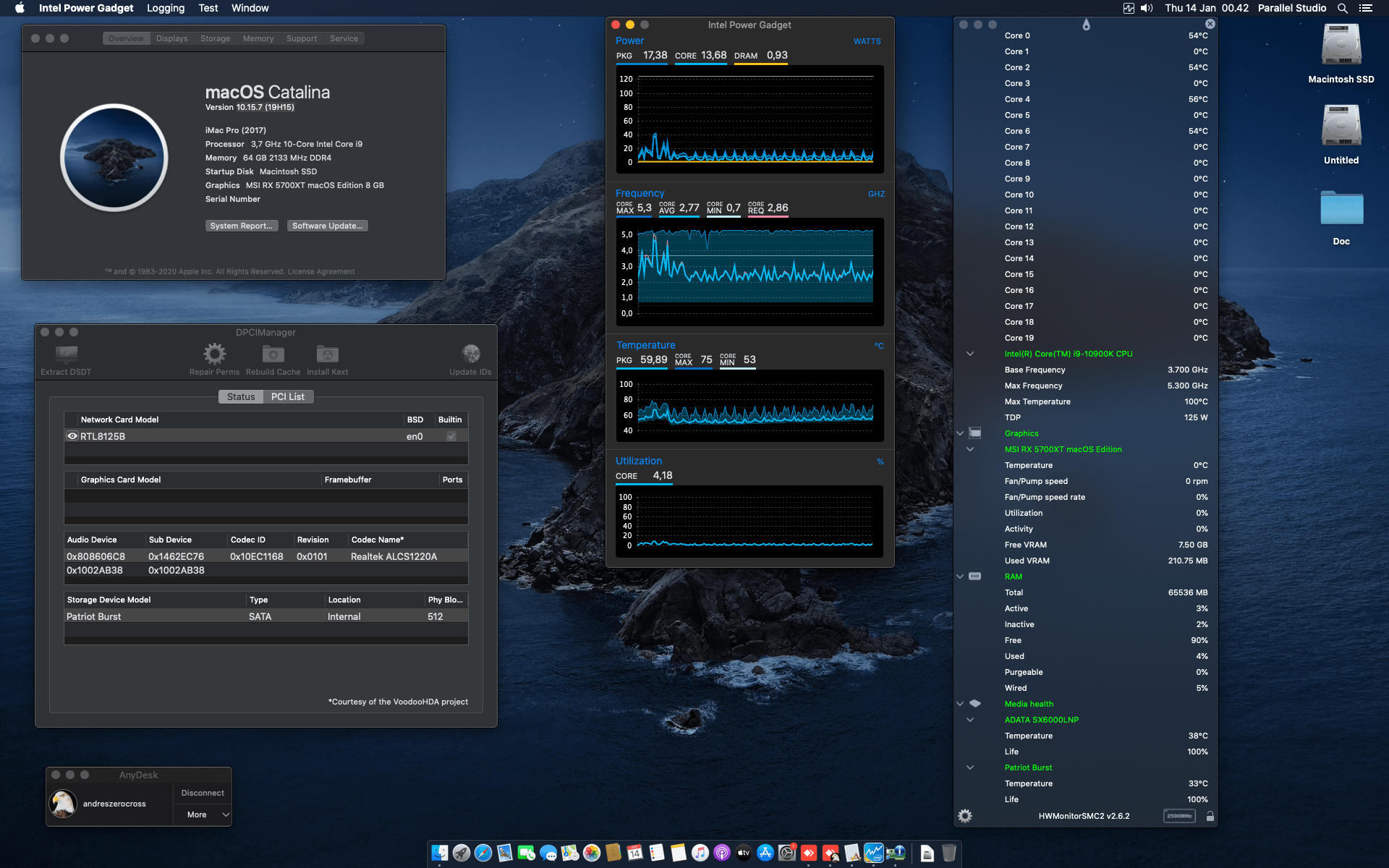Collapse the RAM group
The image size is (1389, 868).
click(x=960, y=576)
